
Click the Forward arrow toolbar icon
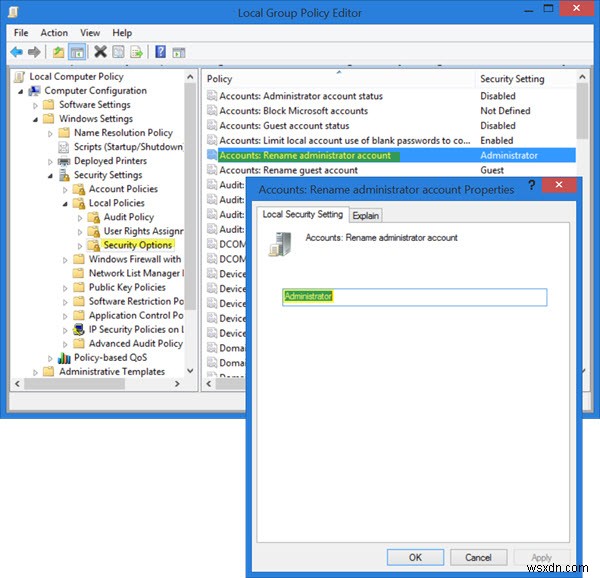pyautogui.click(x=34, y=52)
